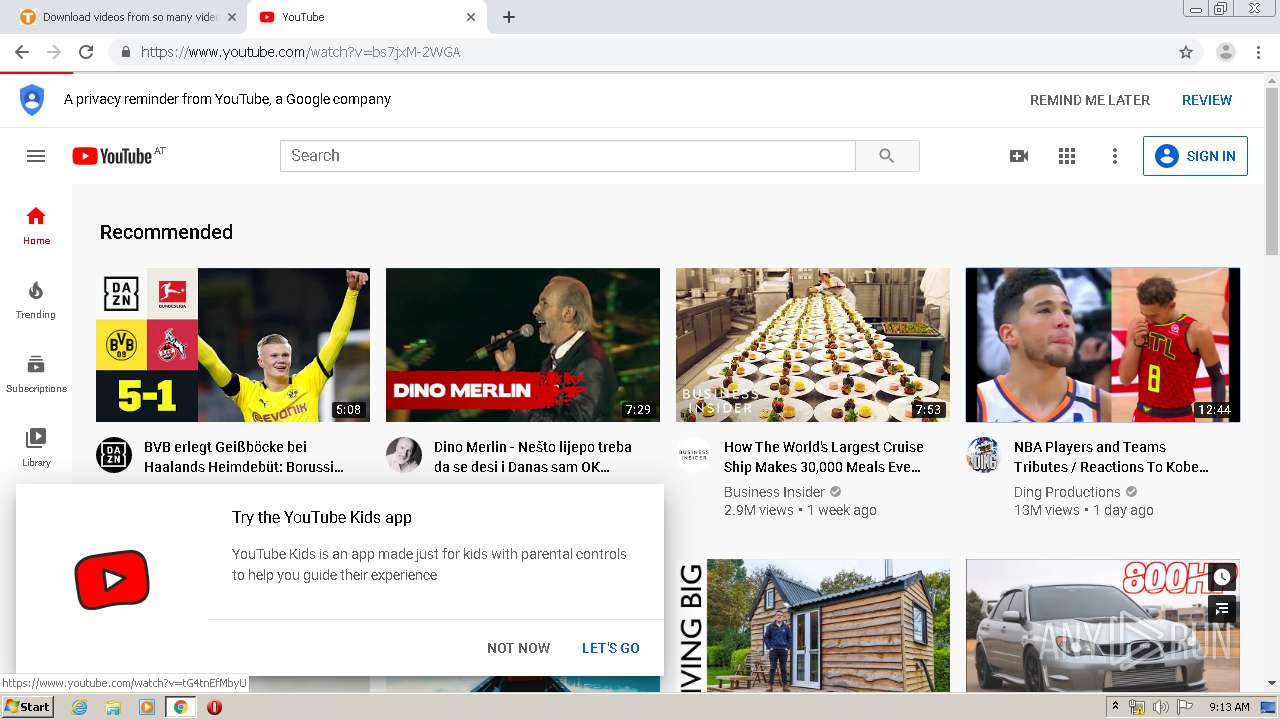Image resolution: width=1280 pixels, height=720 pixels.
Task: Click the YouTube Kids logo
Action: [x=112, y=579]
